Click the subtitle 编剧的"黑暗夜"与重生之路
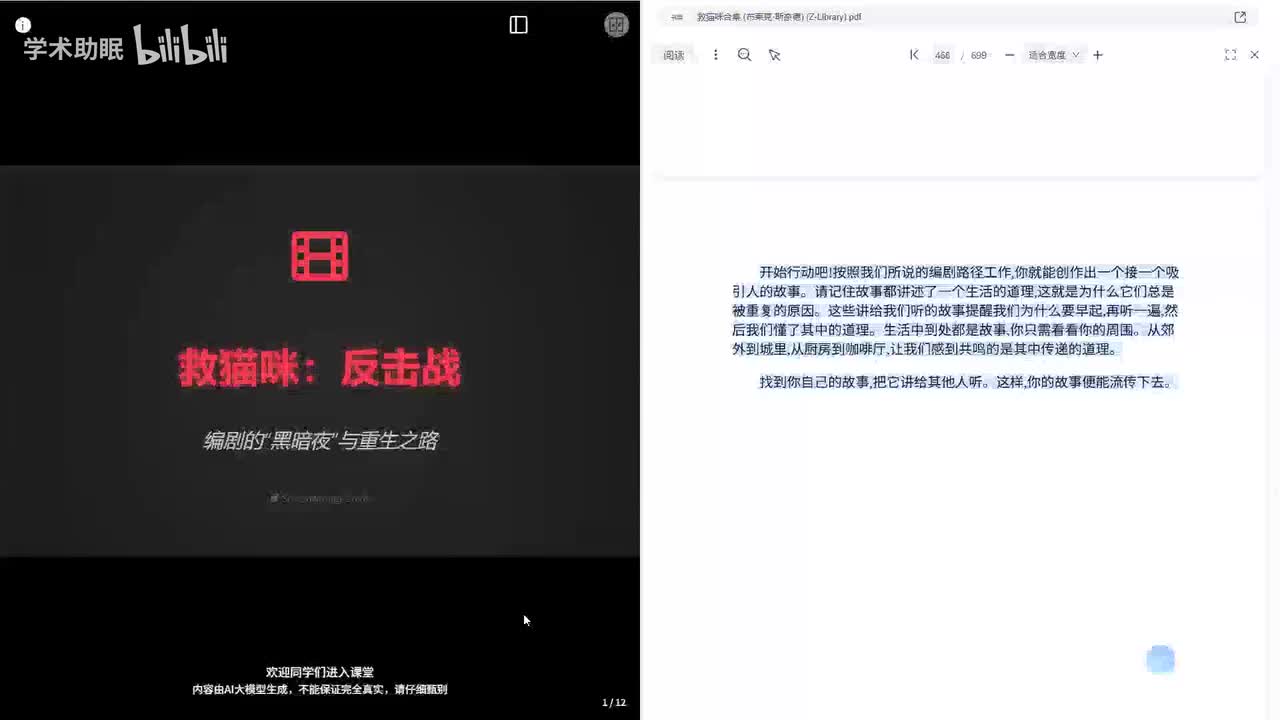 [x=321, y=441]
